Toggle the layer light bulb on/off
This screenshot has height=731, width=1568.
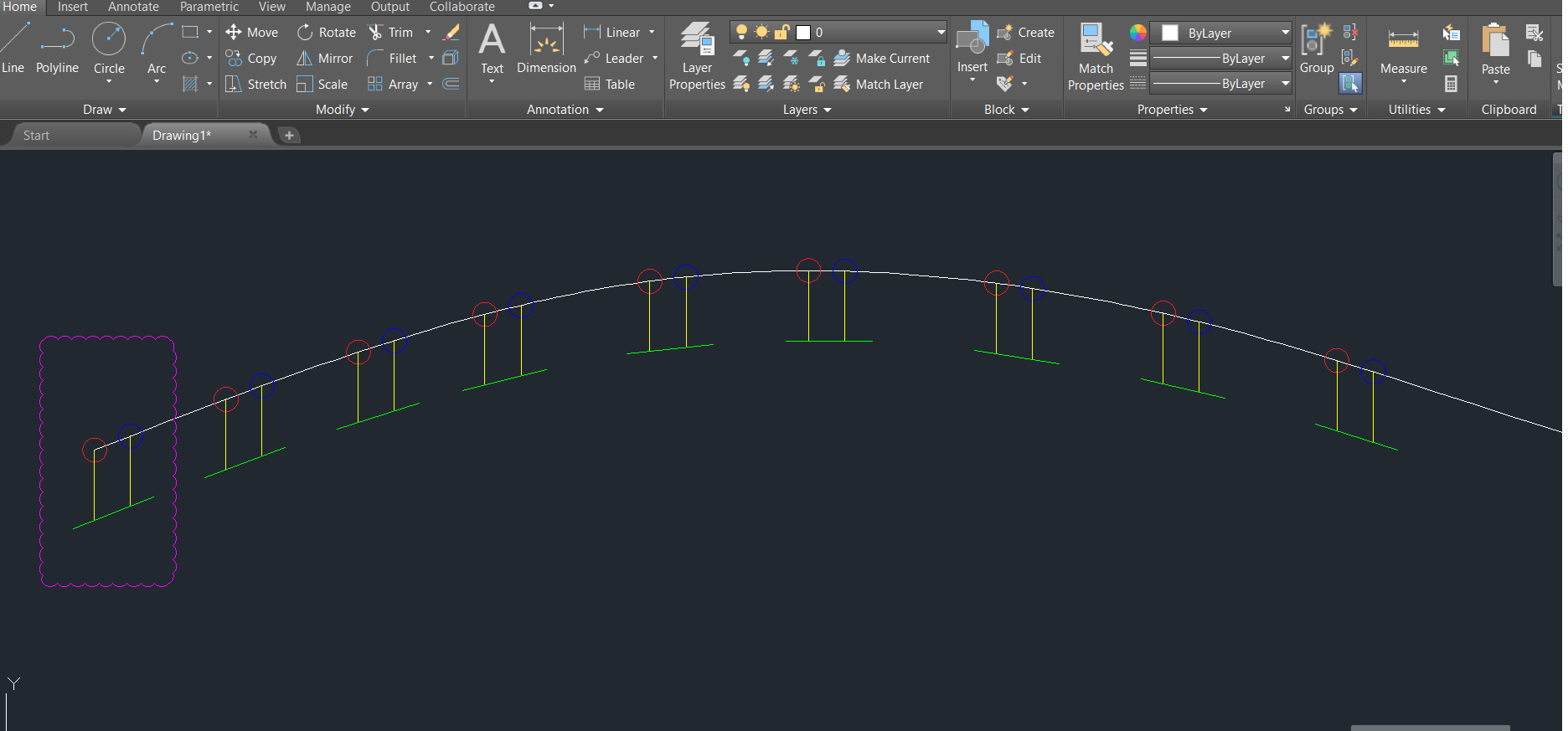pos(741,33)
